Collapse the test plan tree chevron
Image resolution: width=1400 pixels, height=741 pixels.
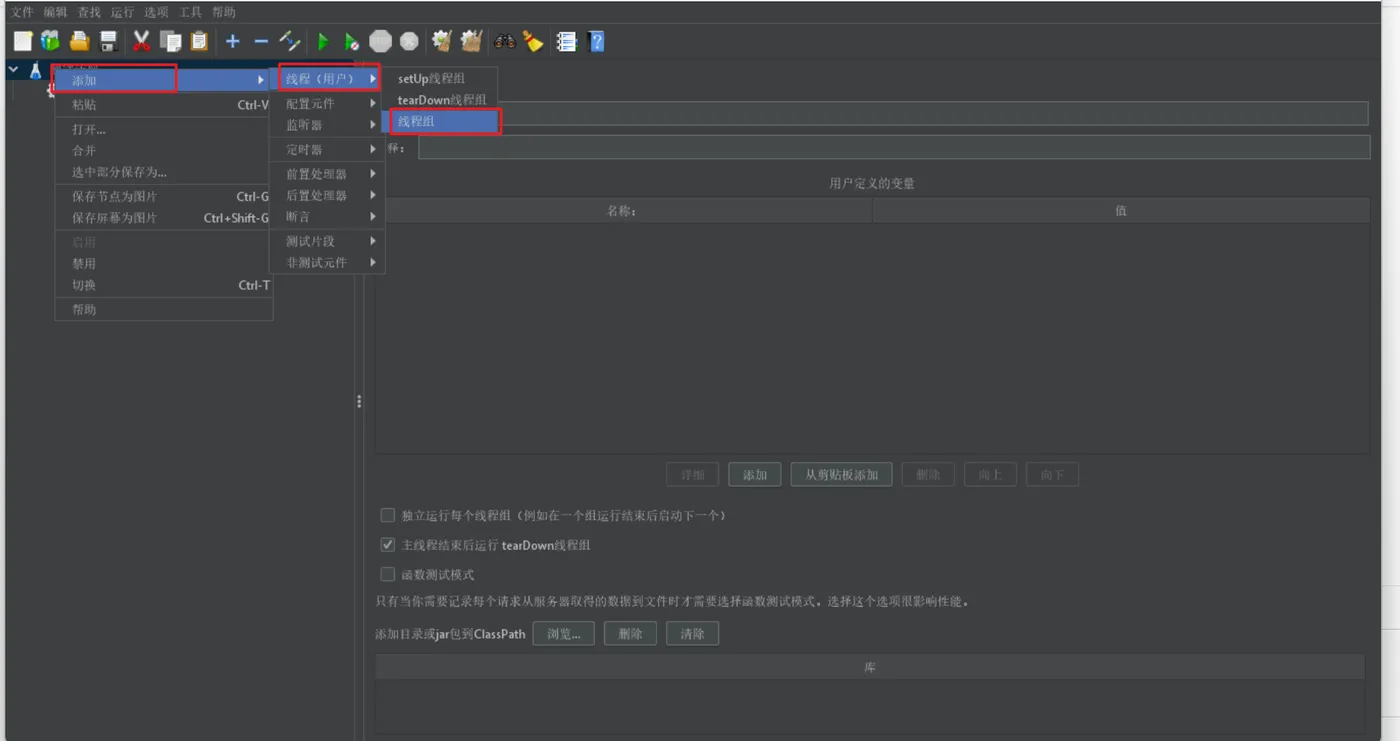click(13, 70)
